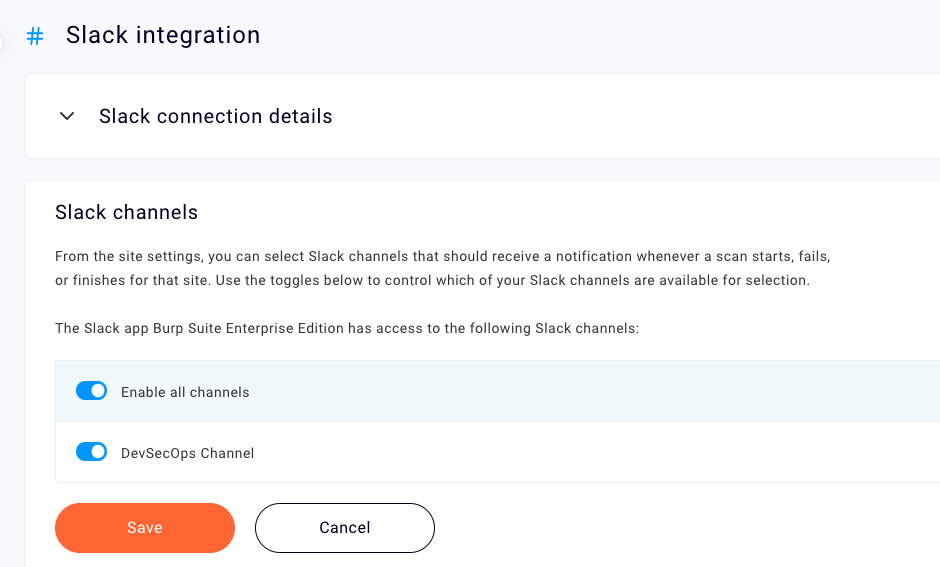Click the white knob of the DevSecOps switch
This screenshot has height=567, width=940.
pyautogui.click(x=98, y=452)
